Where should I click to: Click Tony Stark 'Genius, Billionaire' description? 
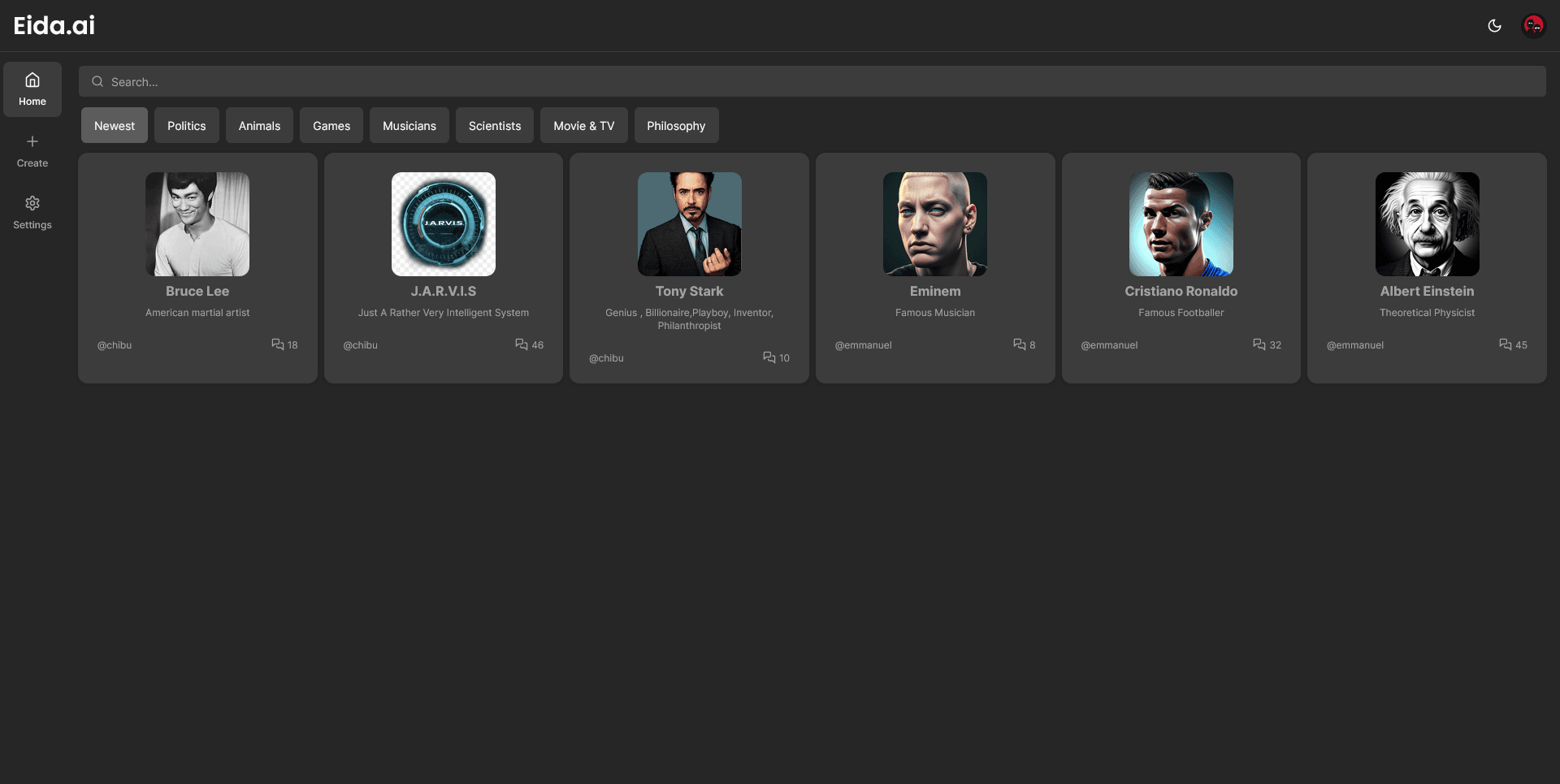point(690,319)
